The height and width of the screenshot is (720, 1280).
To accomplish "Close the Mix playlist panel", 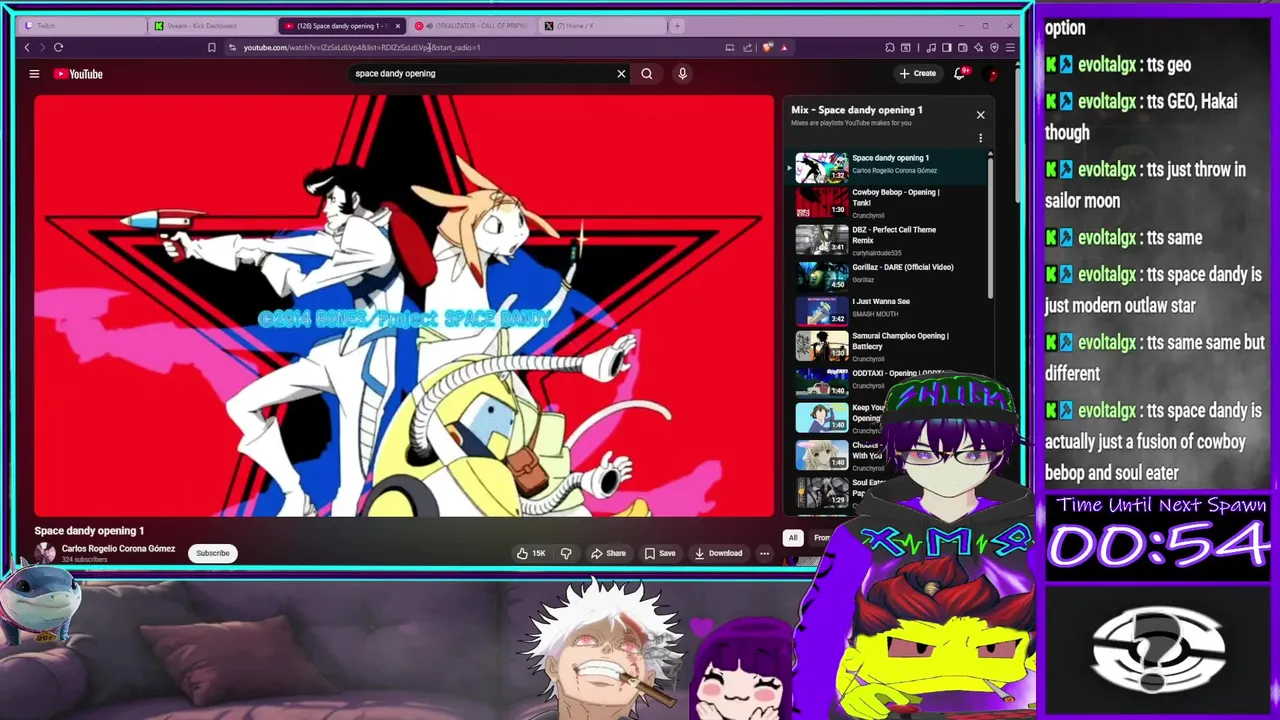I will point(980,115).
